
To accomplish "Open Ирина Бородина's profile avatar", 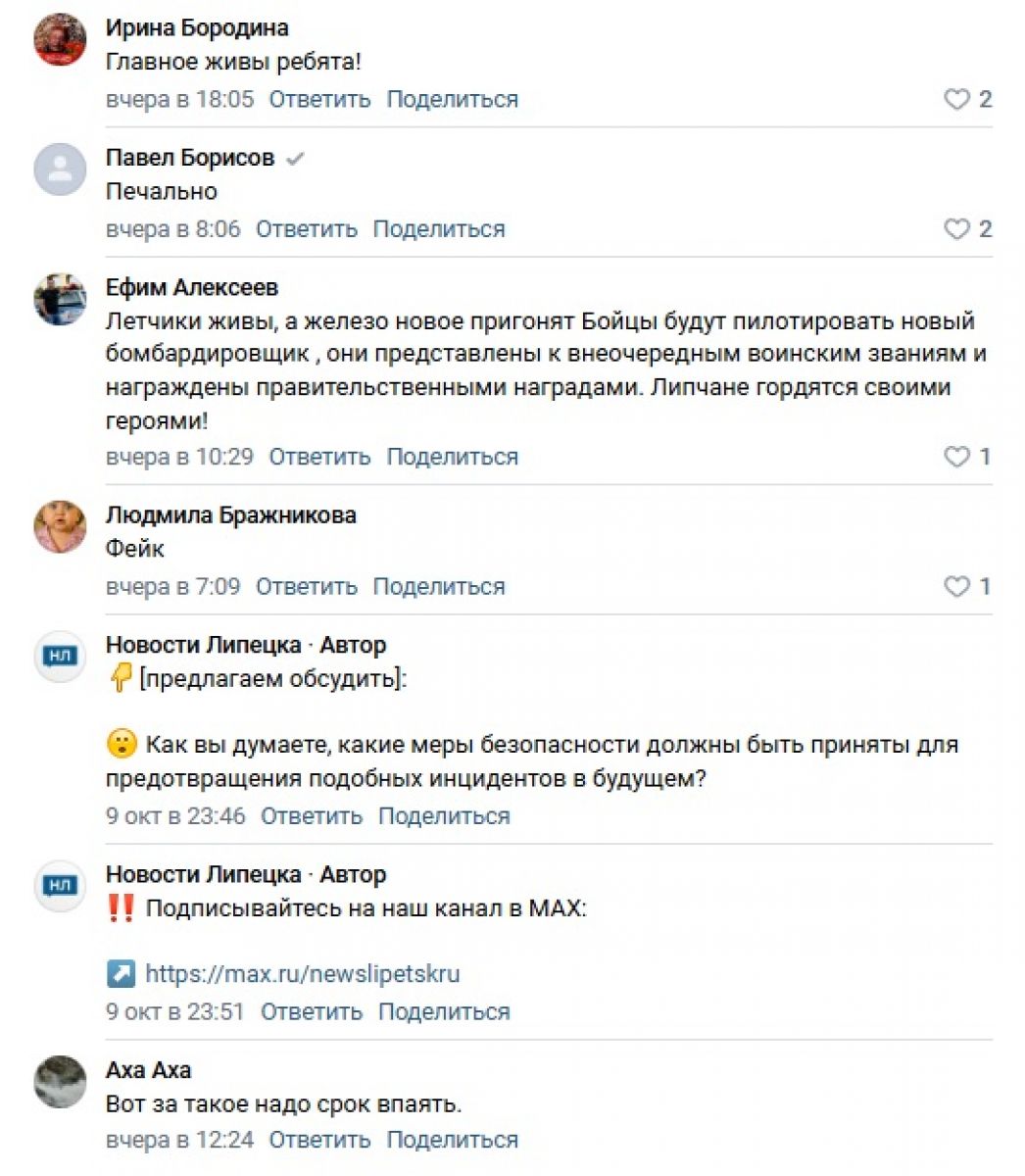I will point(61,40).
